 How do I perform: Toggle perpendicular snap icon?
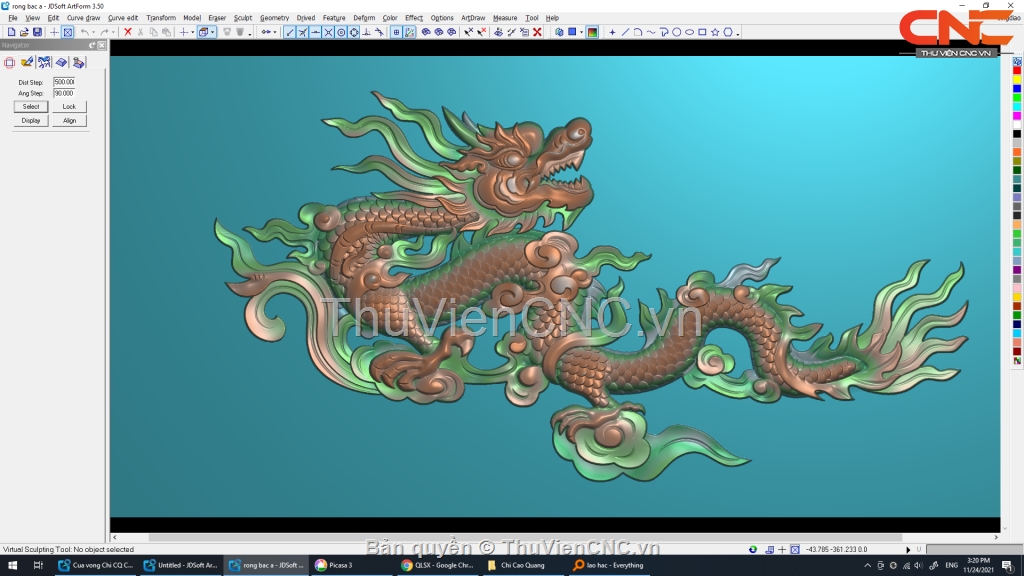pyautogui.click(x=366, y=32)
